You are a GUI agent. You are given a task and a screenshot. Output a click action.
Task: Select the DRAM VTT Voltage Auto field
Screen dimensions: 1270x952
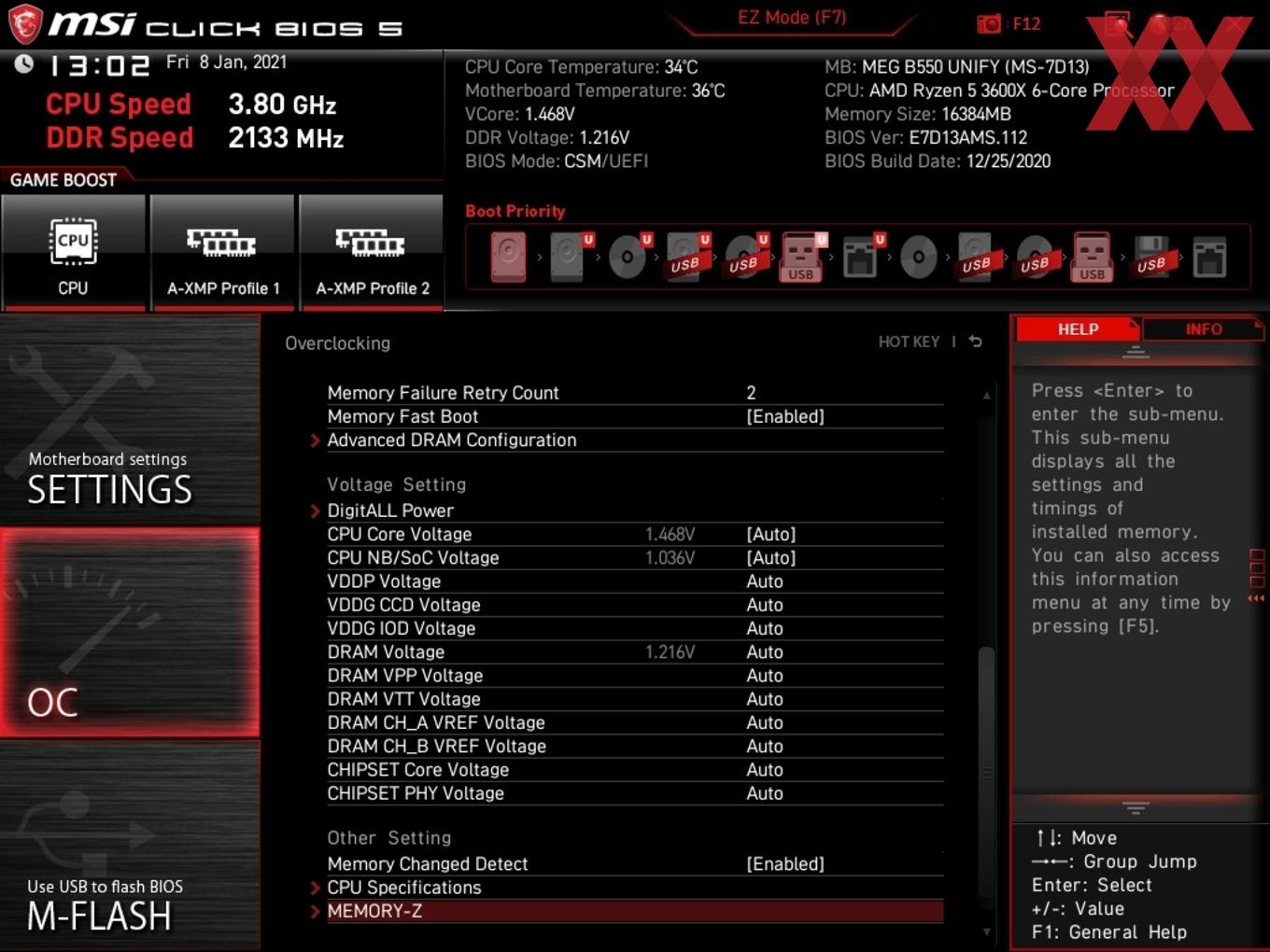pyautogui.click(x=764, y=699)
